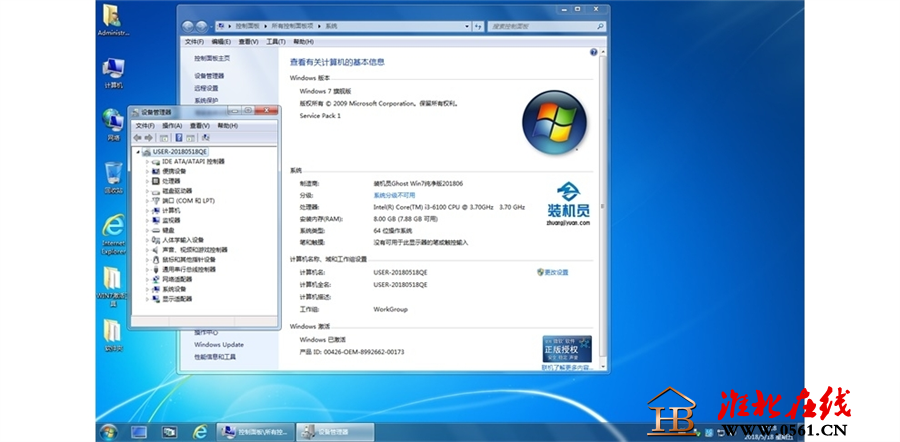Click the blue Help question icon in System window

(x=593, y=52)
